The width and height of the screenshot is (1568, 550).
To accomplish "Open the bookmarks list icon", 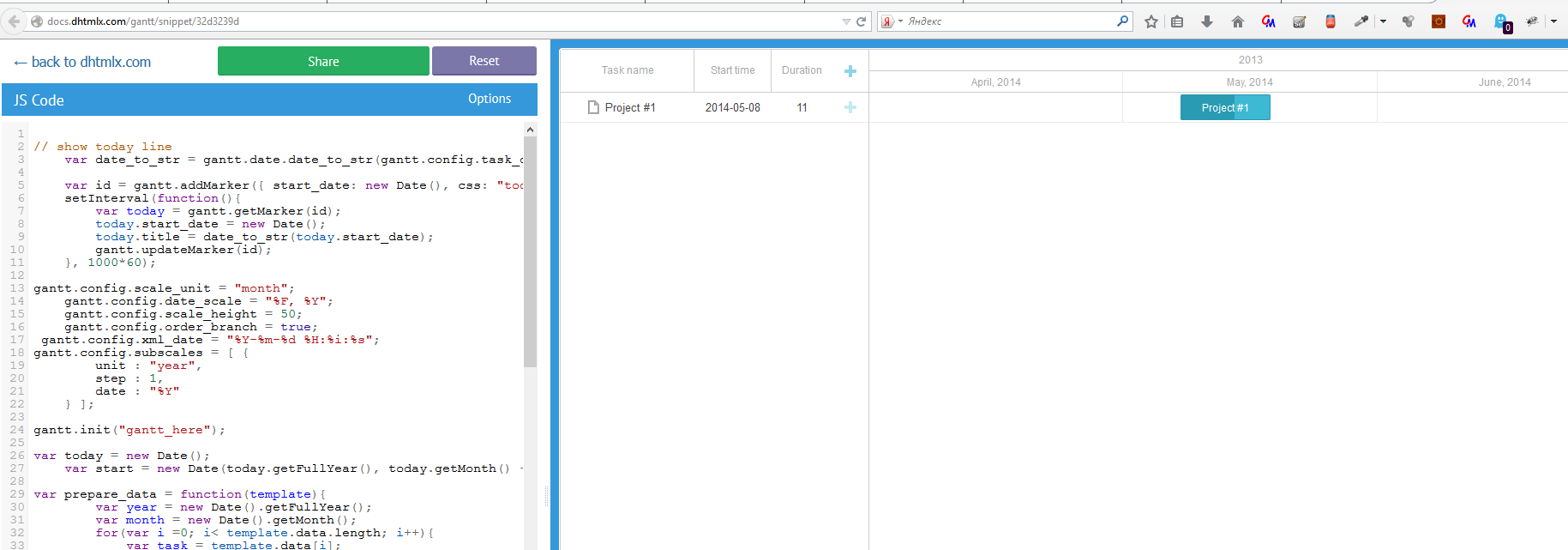I will (x=1177, y=21).
